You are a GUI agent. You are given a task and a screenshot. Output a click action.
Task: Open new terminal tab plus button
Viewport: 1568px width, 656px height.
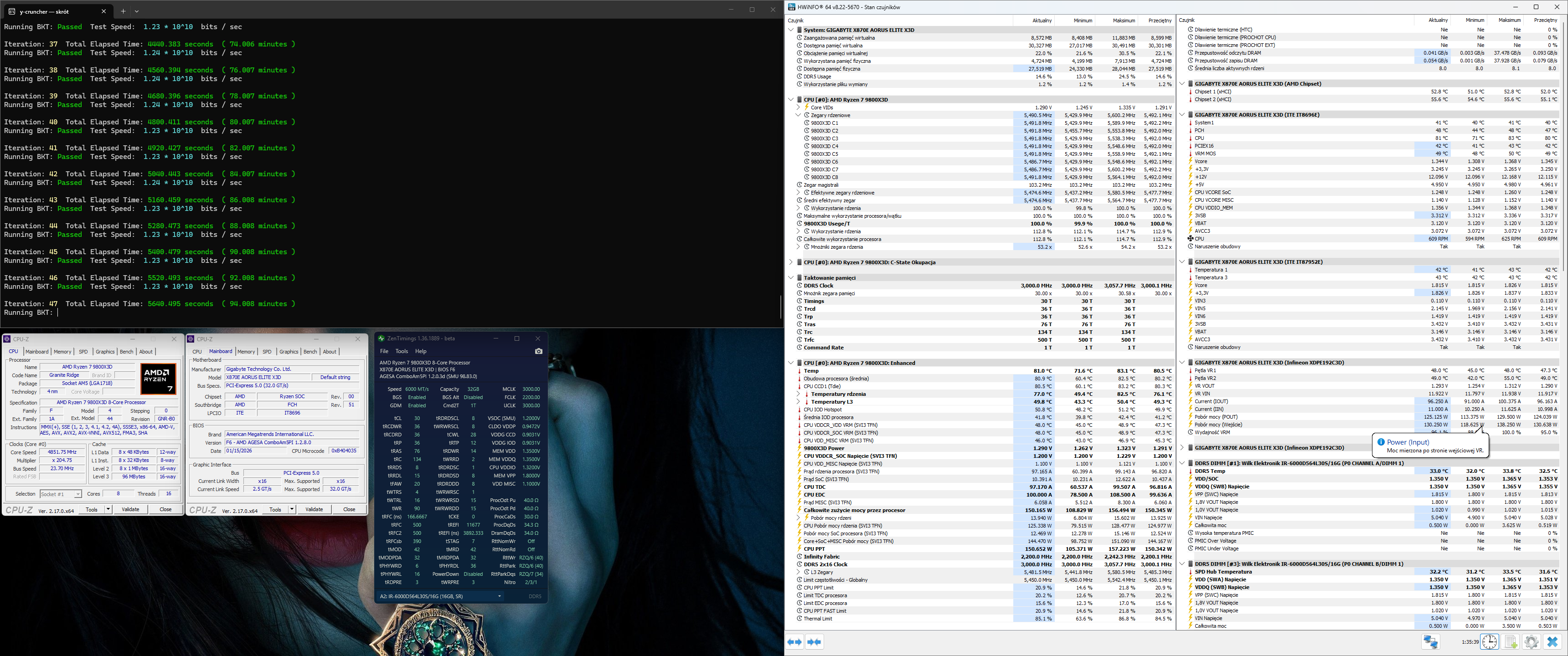(x=123, y=11)
